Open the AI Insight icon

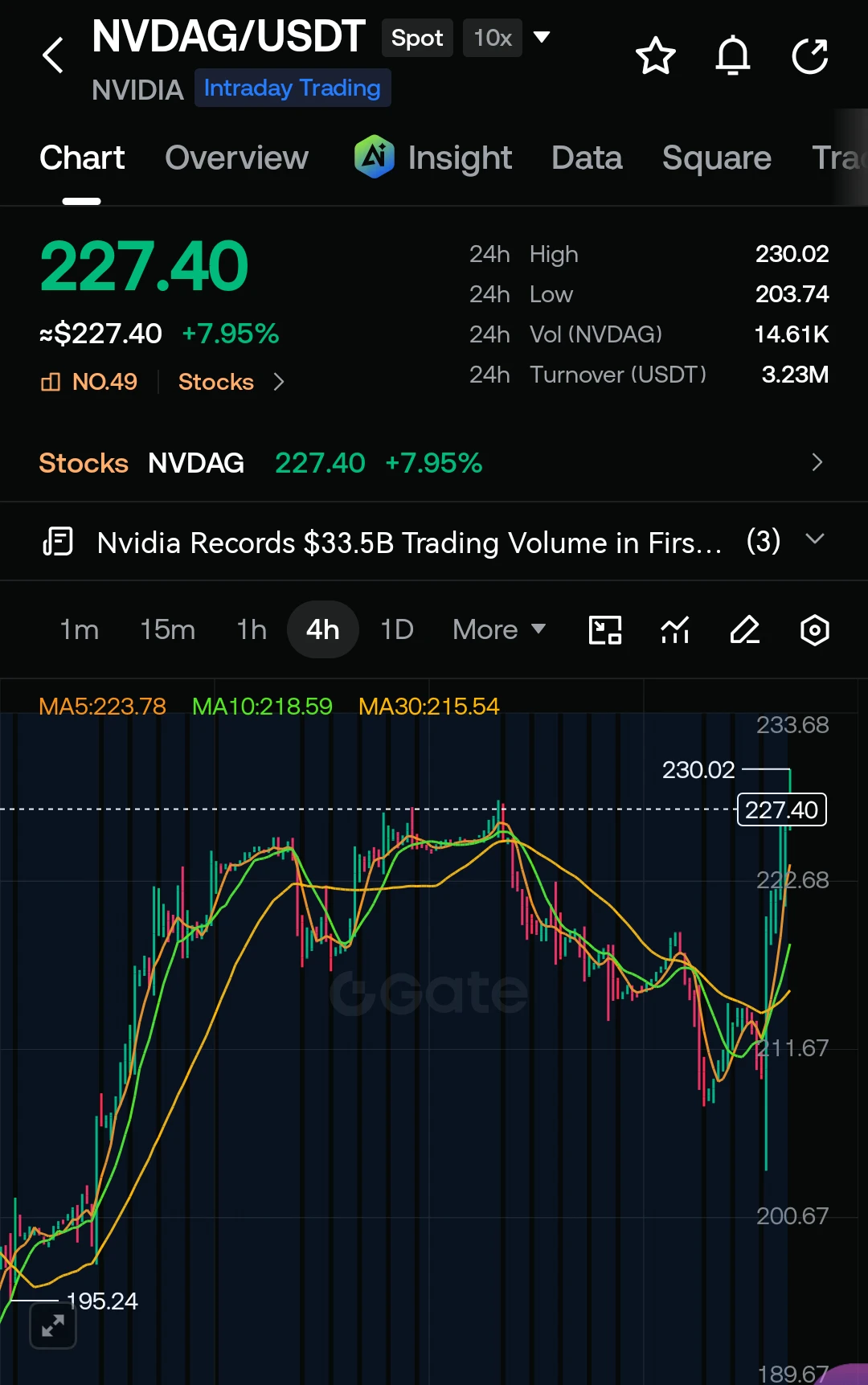coord(375,156)
